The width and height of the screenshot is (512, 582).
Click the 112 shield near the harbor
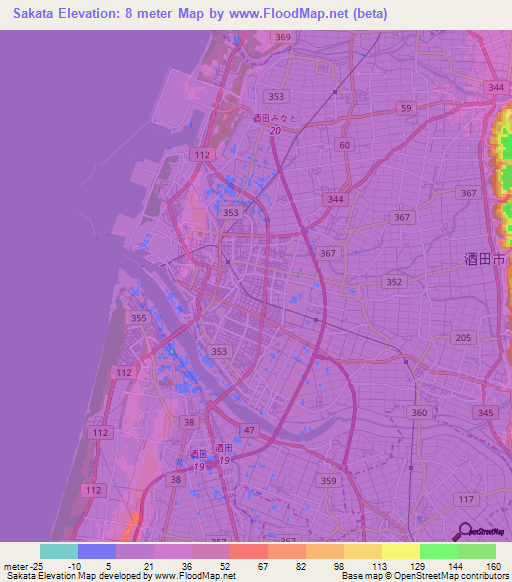tap(202, 155)
